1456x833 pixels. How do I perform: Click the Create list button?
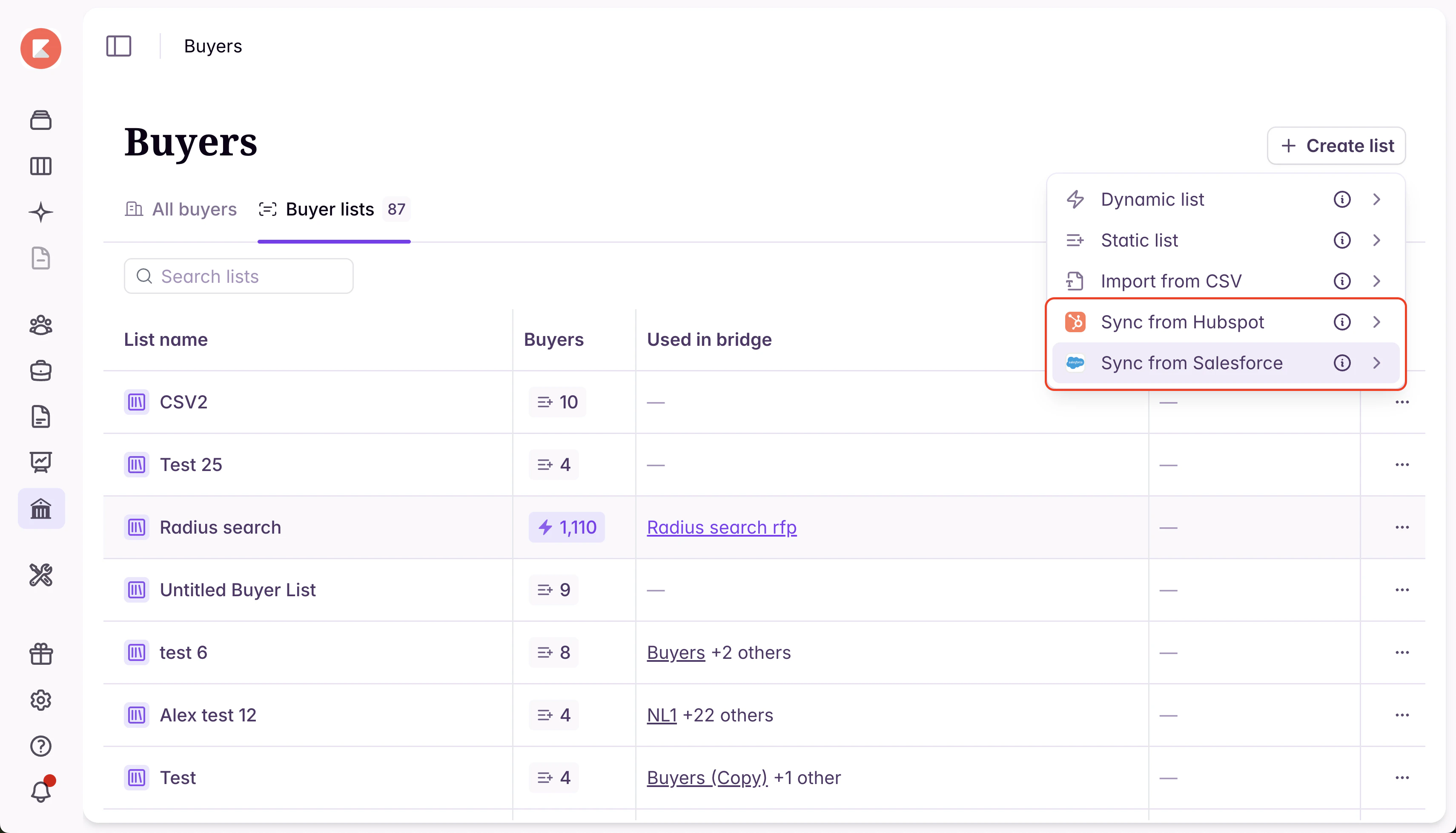pyautogui.click(x=1336, y=146)
